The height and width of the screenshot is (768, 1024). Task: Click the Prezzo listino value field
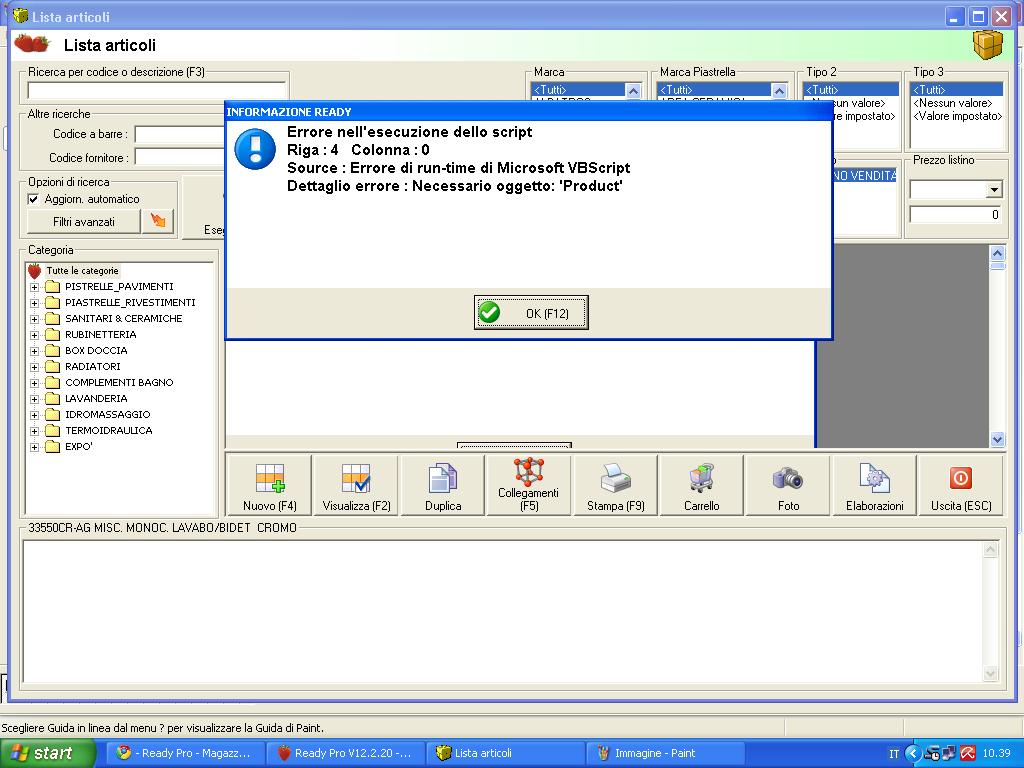955,214
